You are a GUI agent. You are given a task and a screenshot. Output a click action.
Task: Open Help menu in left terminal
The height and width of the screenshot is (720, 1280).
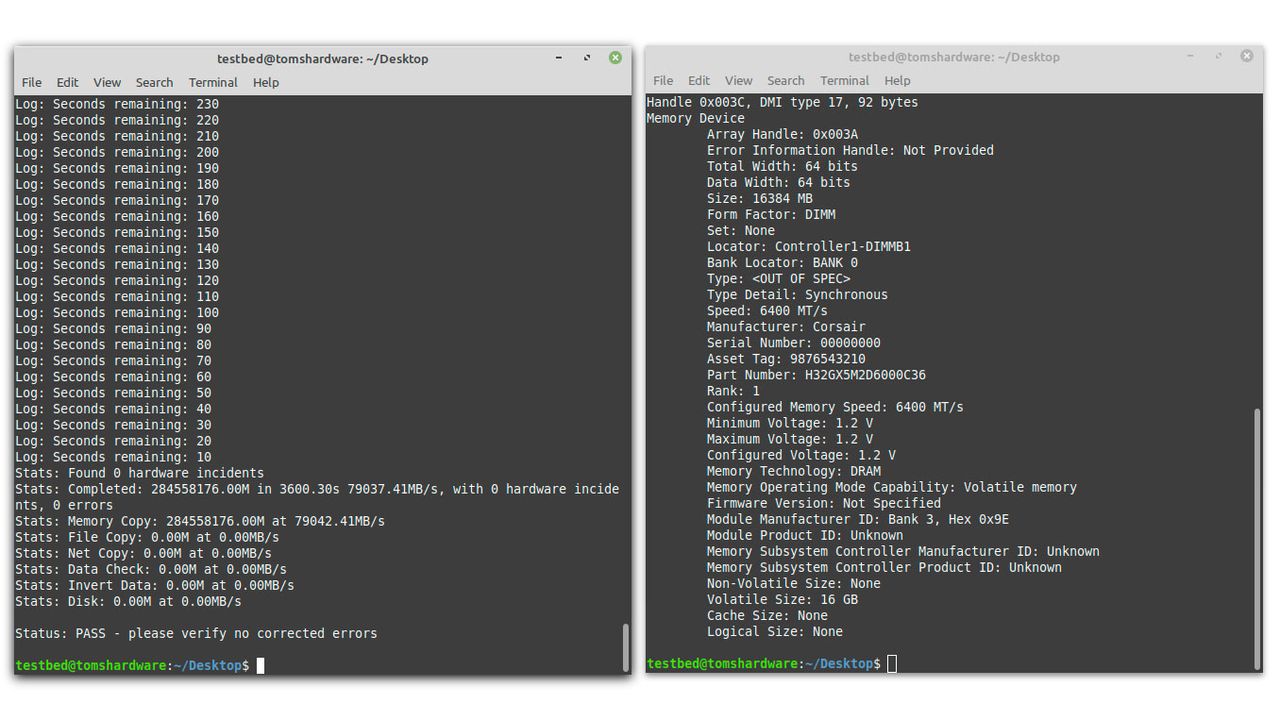click(x=266, y=82)
